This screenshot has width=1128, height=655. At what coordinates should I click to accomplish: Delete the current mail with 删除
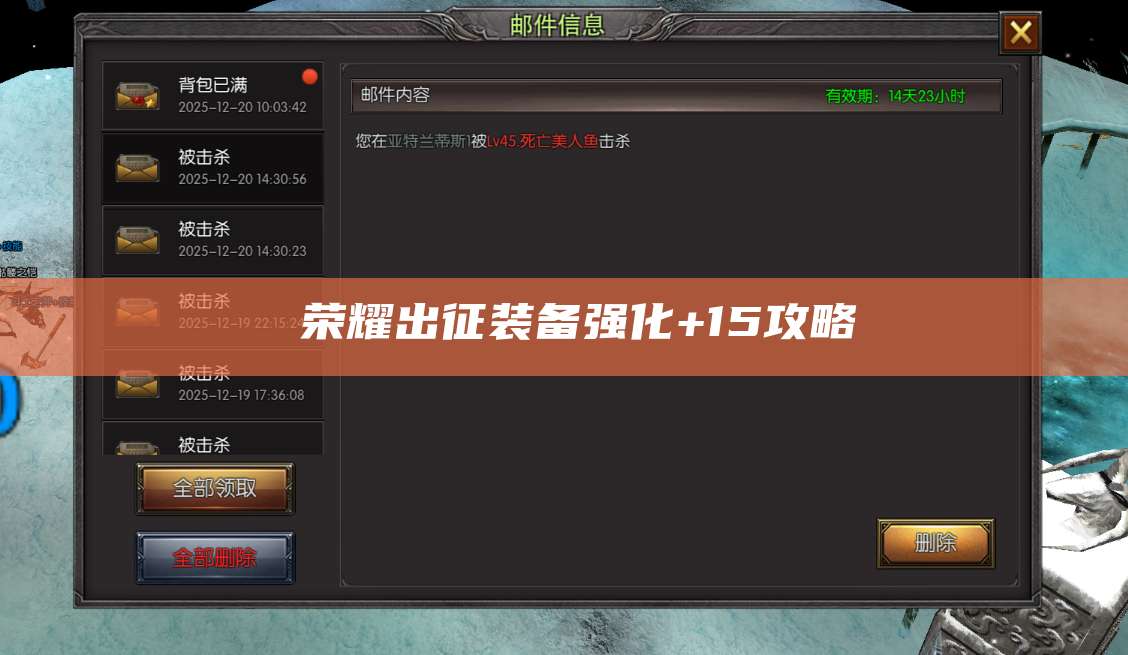[x=935, y=543]
